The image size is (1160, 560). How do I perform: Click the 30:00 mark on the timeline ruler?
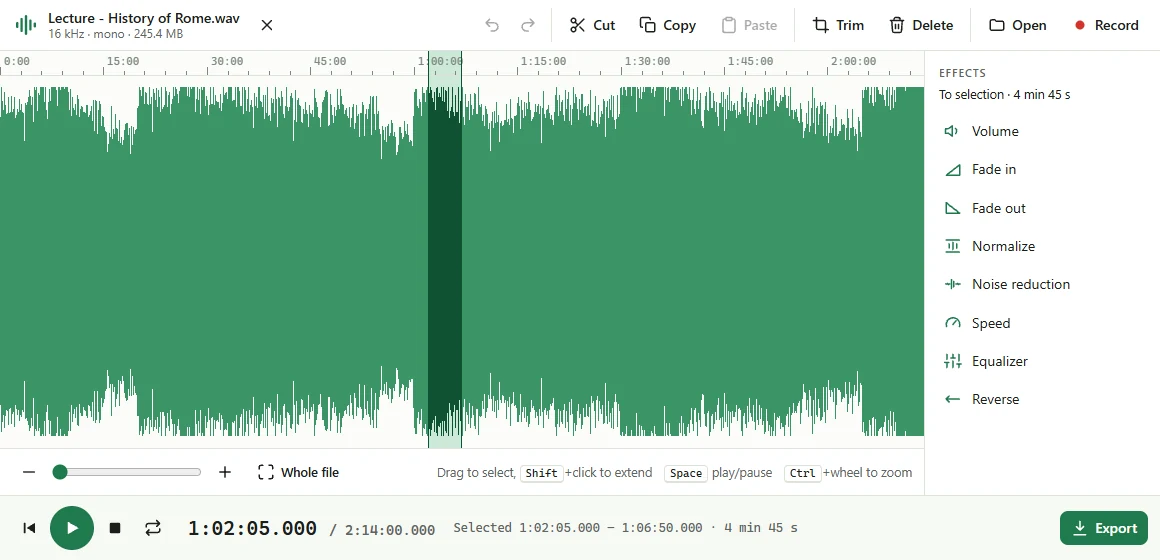pyautogui.click(x=226, y=61)
